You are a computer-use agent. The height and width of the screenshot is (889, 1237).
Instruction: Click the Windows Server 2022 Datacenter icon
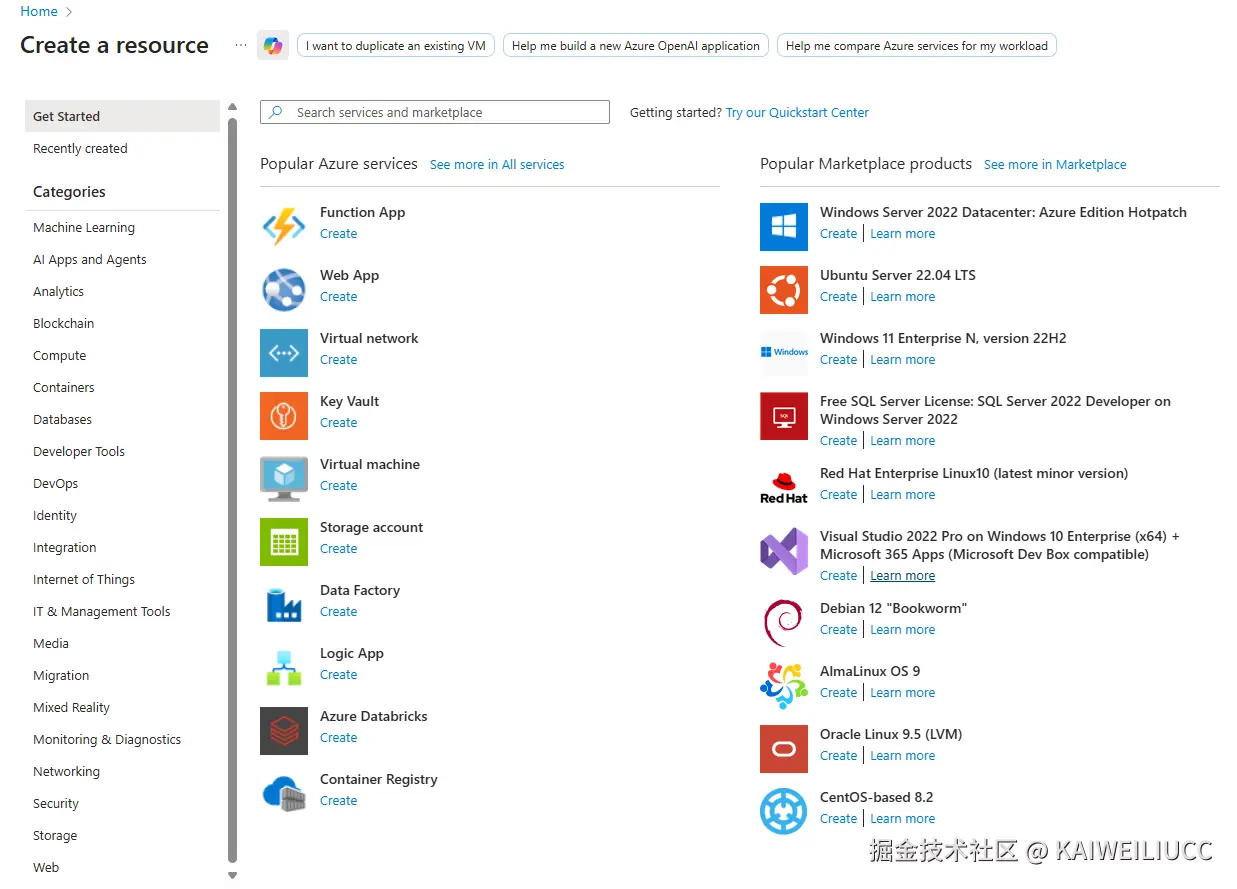(x=784, y=227)
